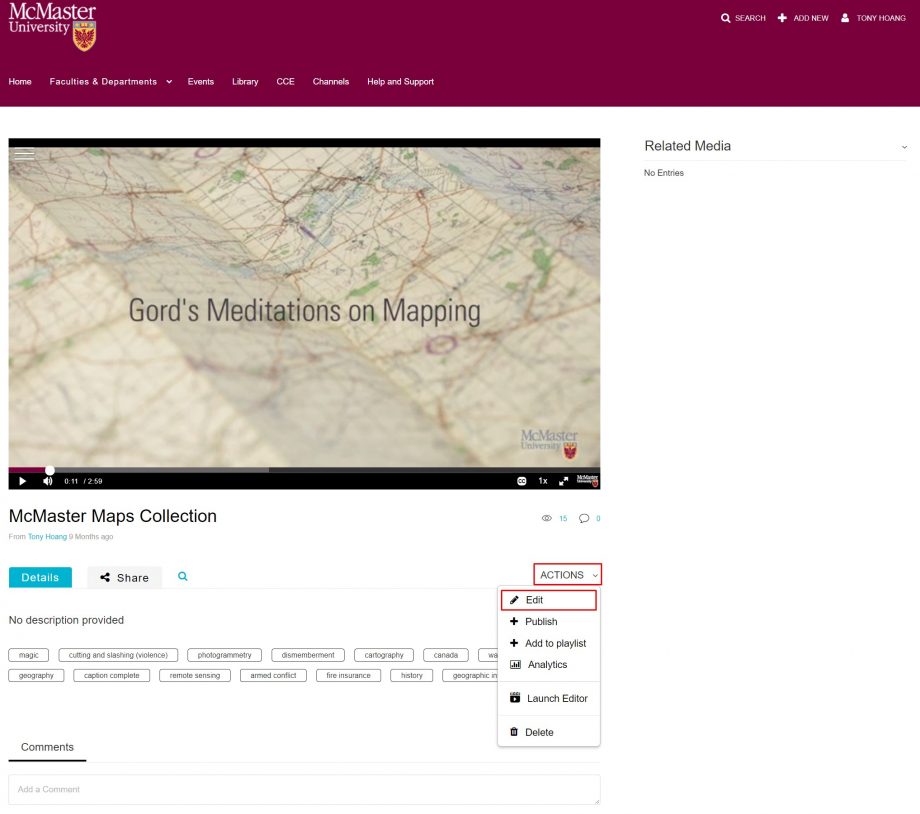Viewport: 920px width, 814px height.
Task: Toggle closed captions in the player
Action: pos(522,481)
